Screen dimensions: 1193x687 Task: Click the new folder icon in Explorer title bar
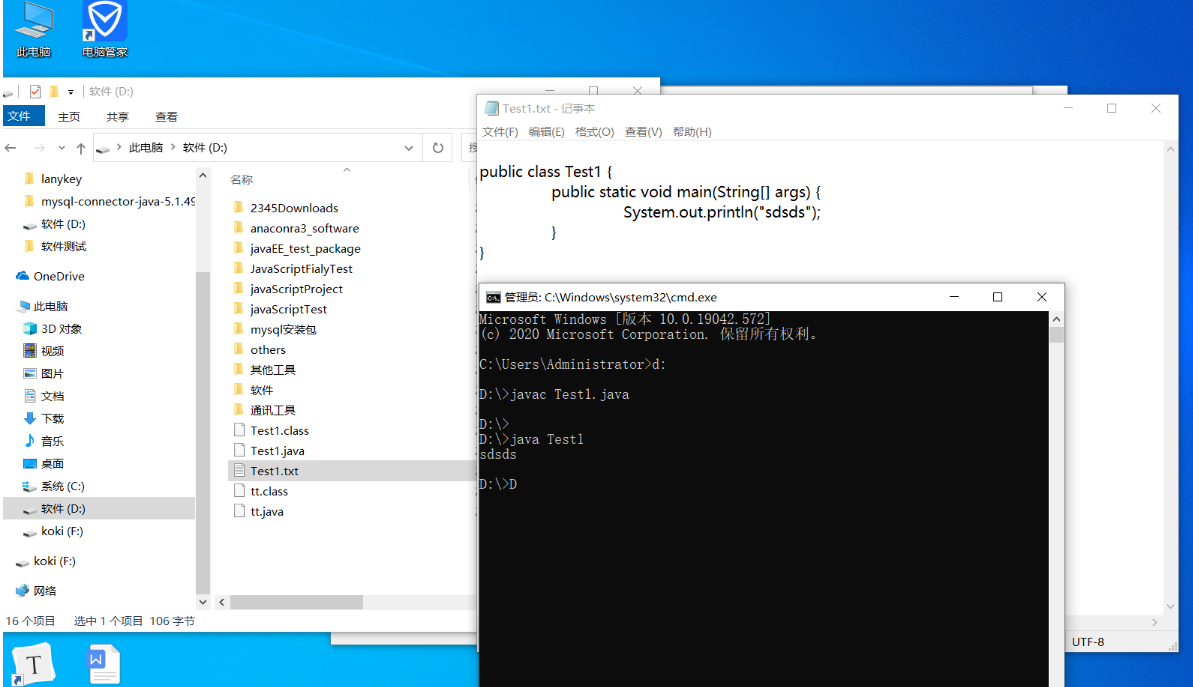(x=54, y=91)
